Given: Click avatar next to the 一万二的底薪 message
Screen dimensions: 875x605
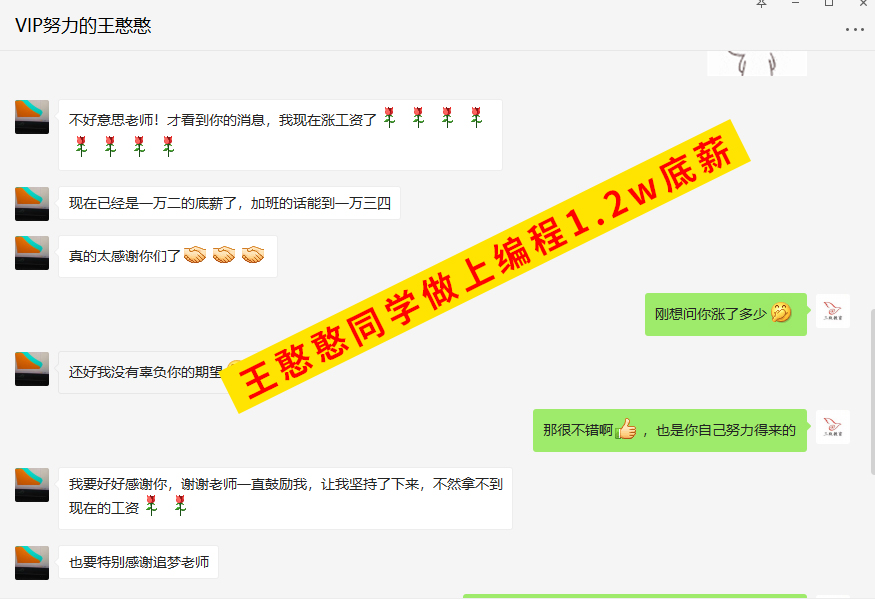Looking at the screenshot, I should 32,204.
